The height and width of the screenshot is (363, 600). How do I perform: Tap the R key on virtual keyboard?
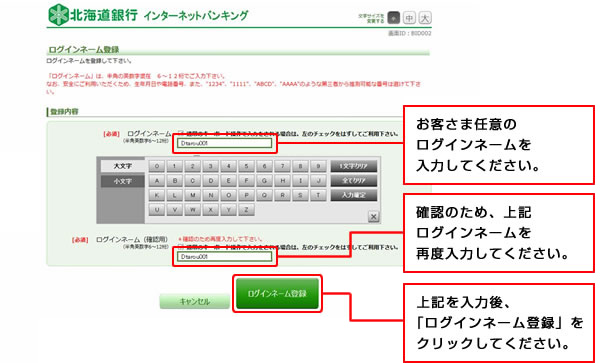[x=282, y=195]
